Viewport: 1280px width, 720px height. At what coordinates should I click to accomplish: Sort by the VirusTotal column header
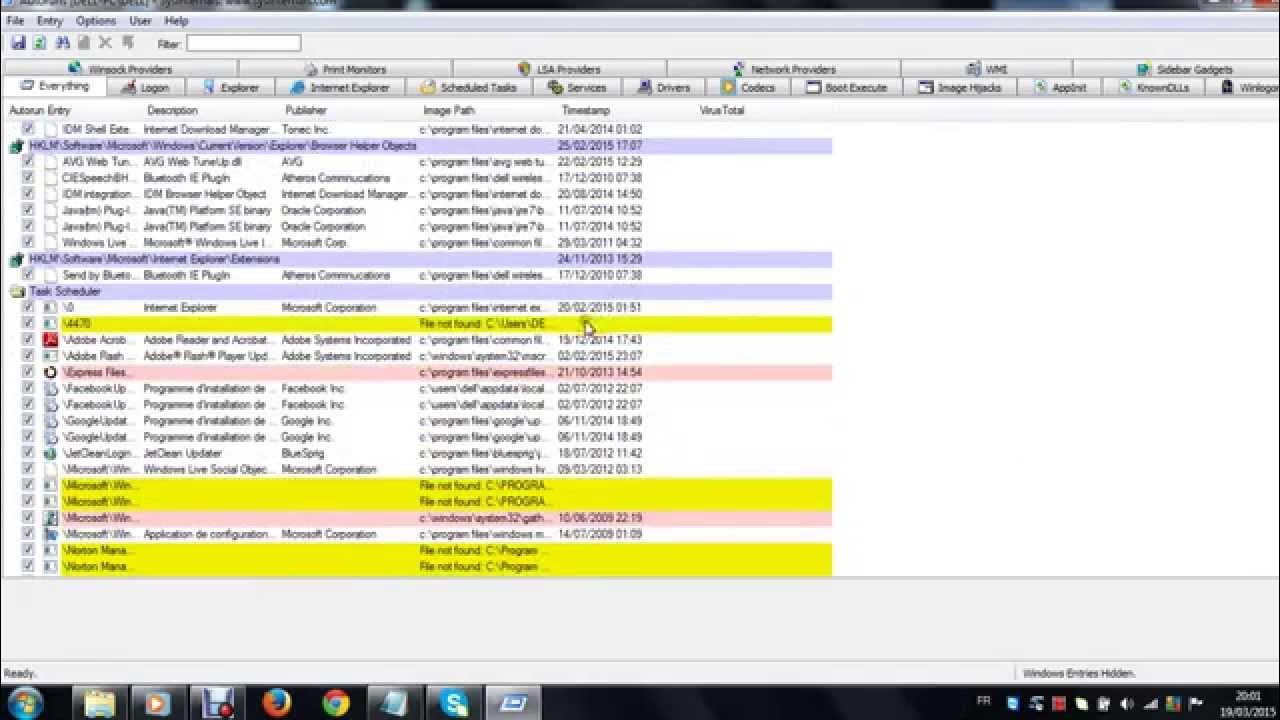pos(722,111)
